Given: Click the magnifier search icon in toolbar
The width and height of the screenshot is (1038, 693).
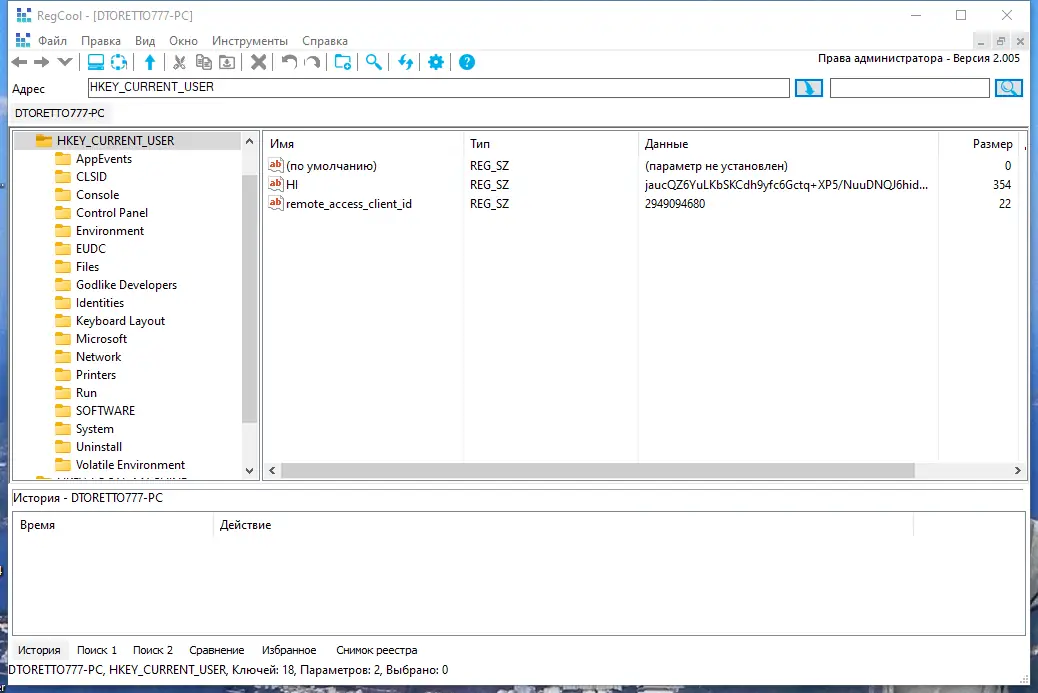Looking at the screenshot, I should click(374, 62).
